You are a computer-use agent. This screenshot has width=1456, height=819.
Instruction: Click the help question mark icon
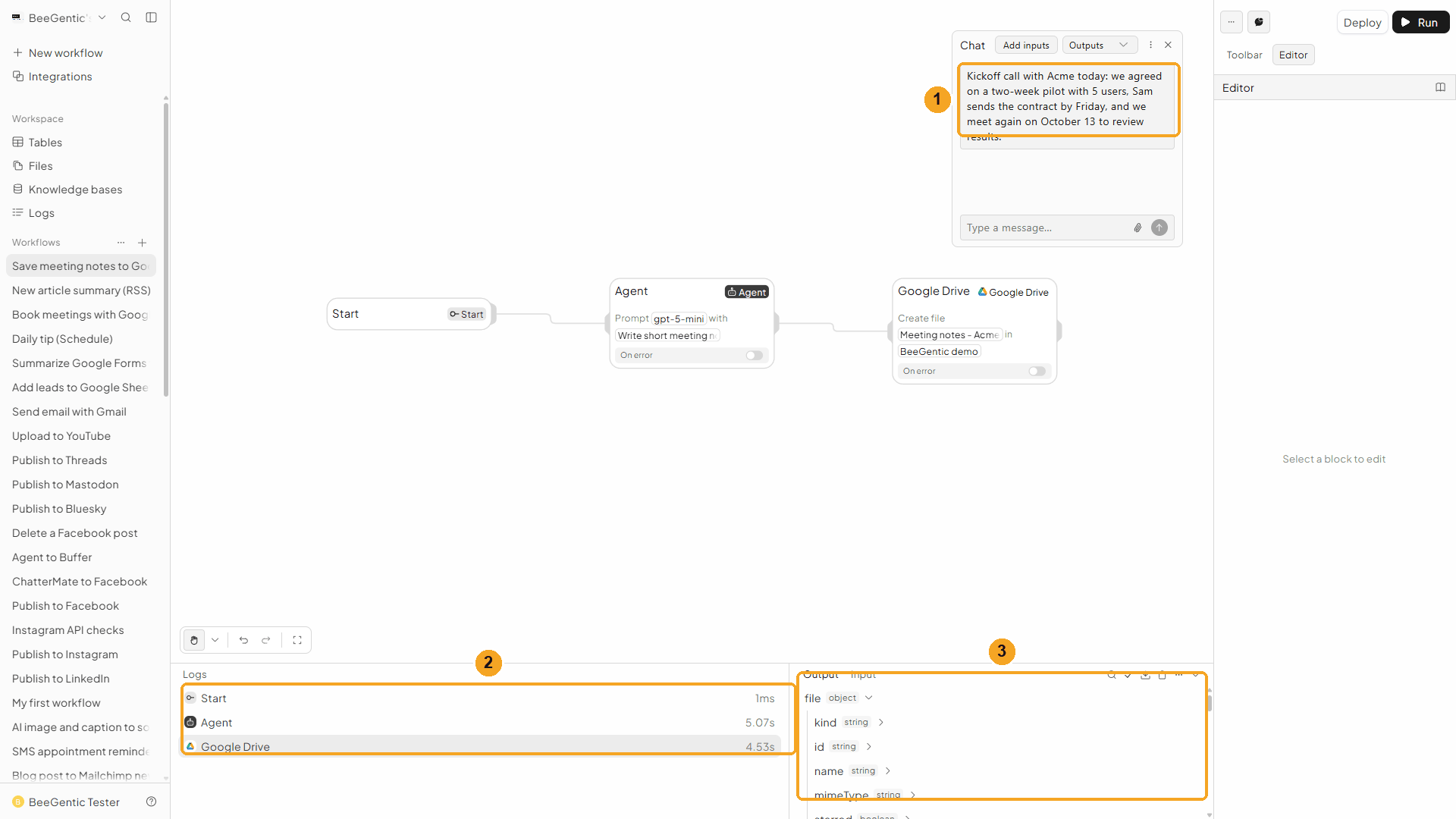click(151, 802)
